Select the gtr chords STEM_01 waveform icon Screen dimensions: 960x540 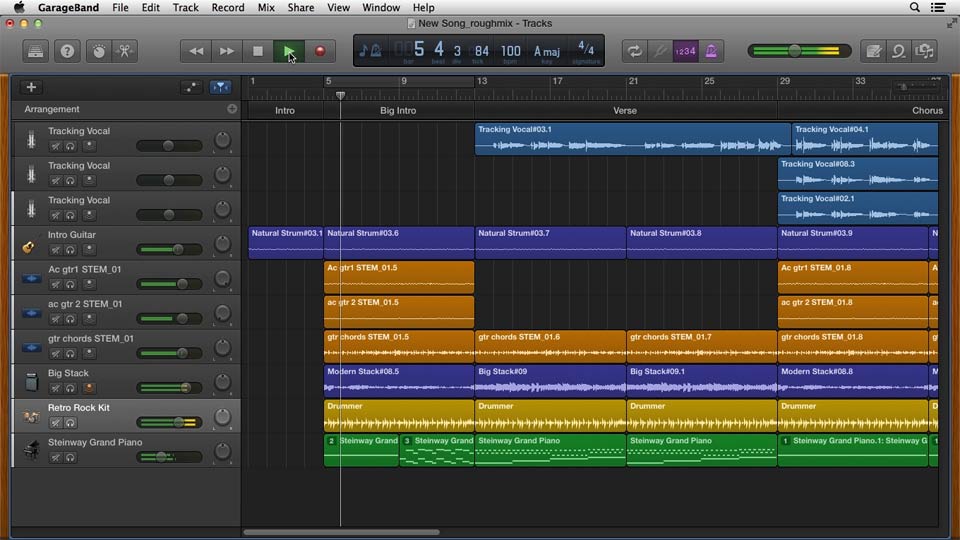(x=31, y=348)
